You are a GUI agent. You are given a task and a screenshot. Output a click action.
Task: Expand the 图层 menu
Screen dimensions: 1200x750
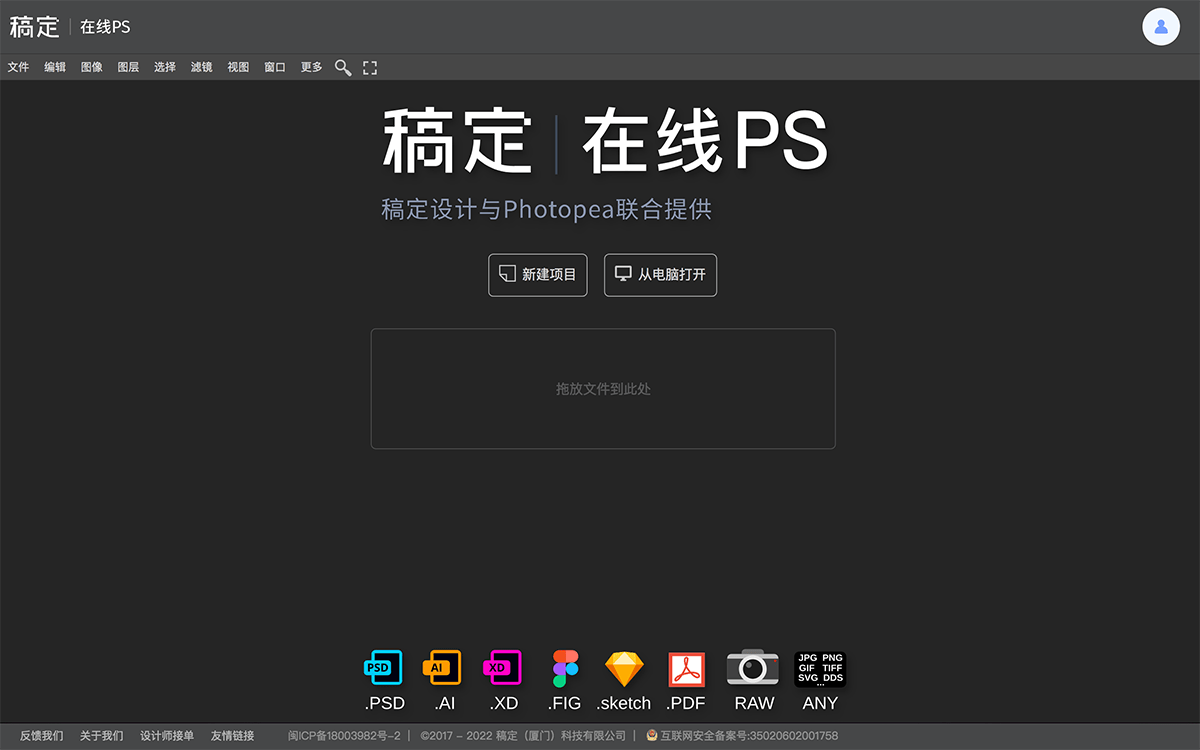[128, 67]
